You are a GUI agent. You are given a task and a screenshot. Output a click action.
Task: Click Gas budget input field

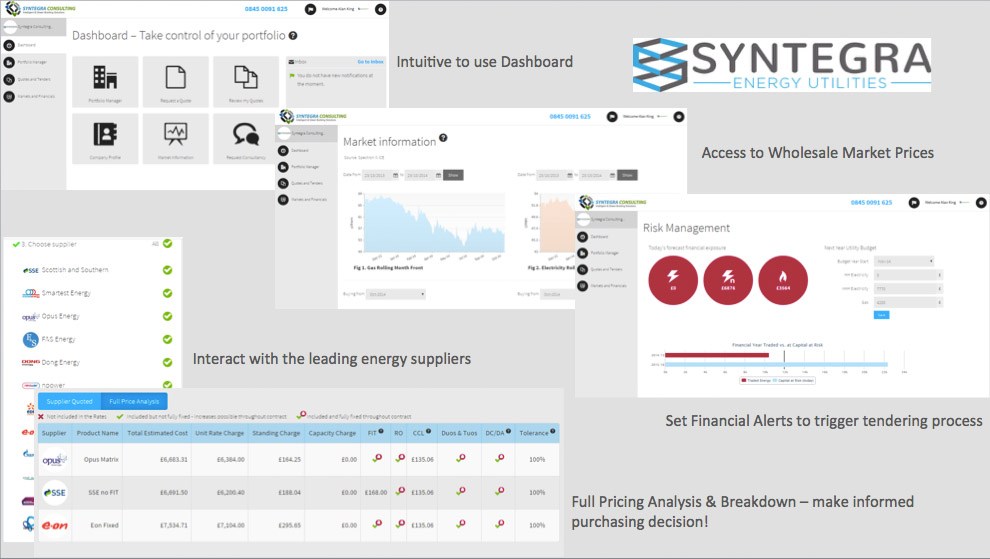908,303
